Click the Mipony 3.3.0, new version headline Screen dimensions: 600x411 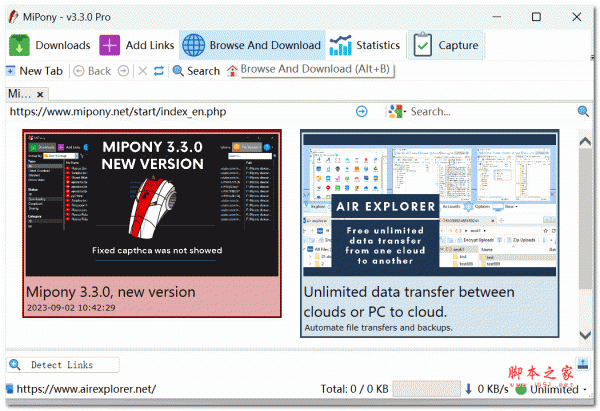pos(111,292)
